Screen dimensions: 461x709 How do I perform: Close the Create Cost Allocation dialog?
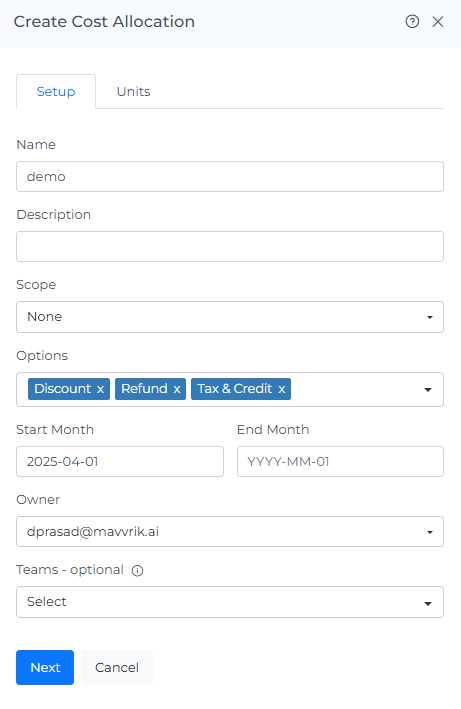pos(437,21)
